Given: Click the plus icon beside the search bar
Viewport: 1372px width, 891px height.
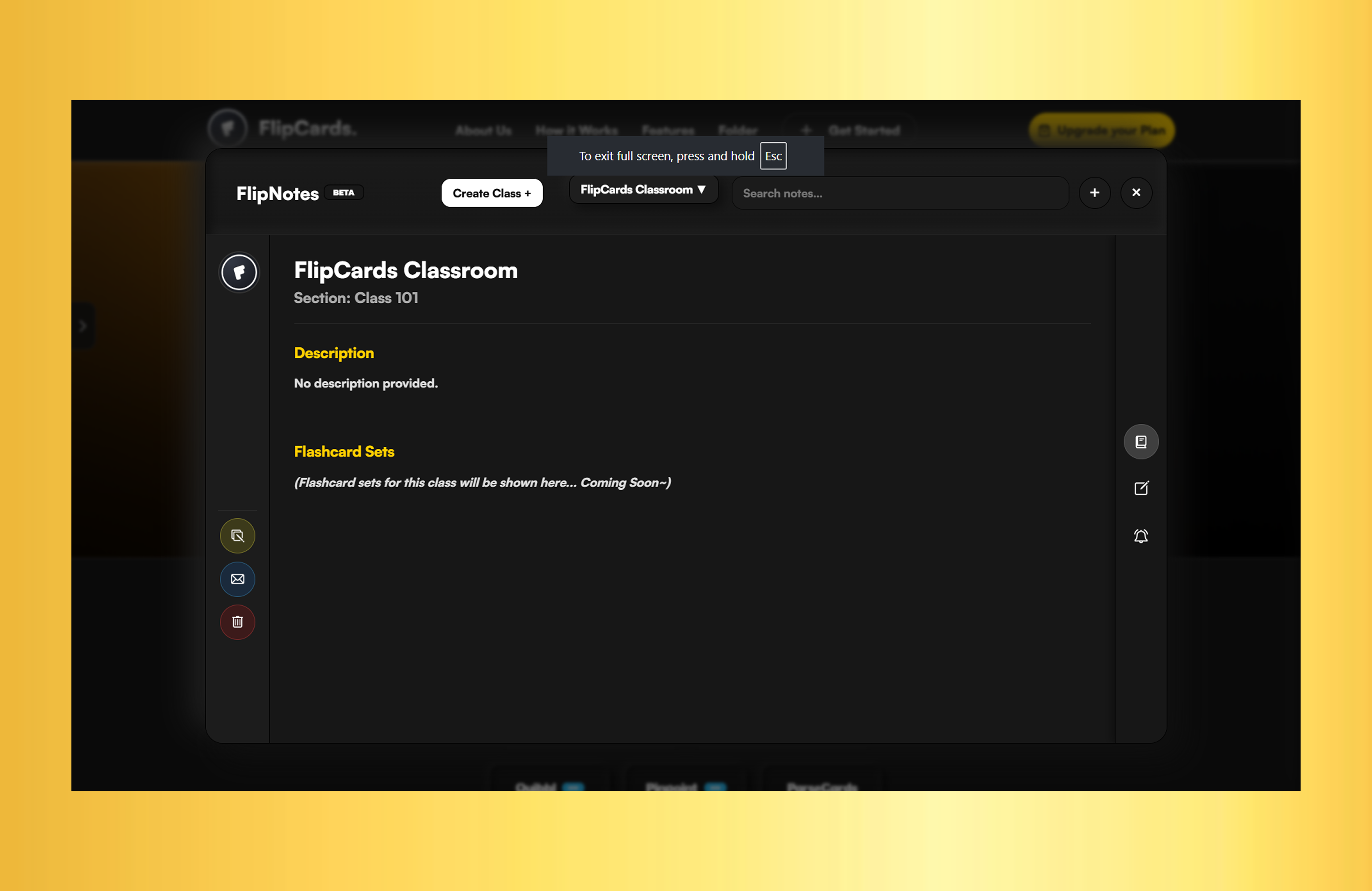Looking at the screenshot, I should pos(1095,192).
